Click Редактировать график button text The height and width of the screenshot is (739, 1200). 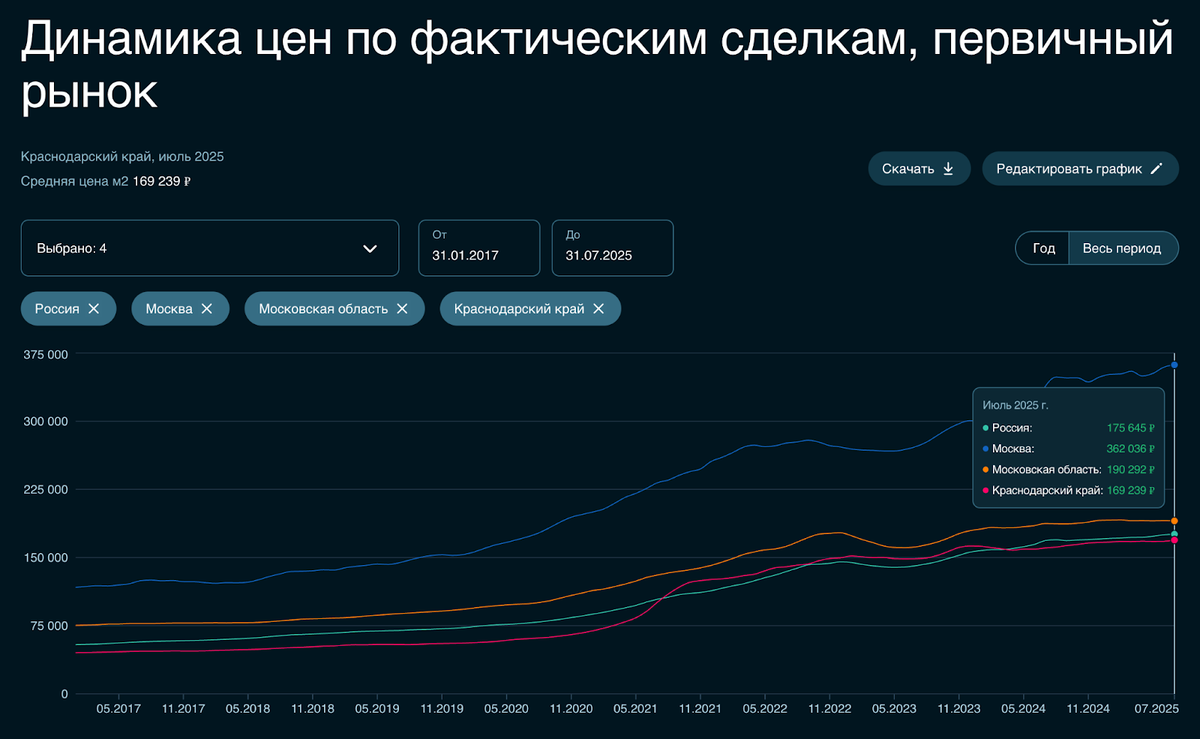pos(1069,169)
